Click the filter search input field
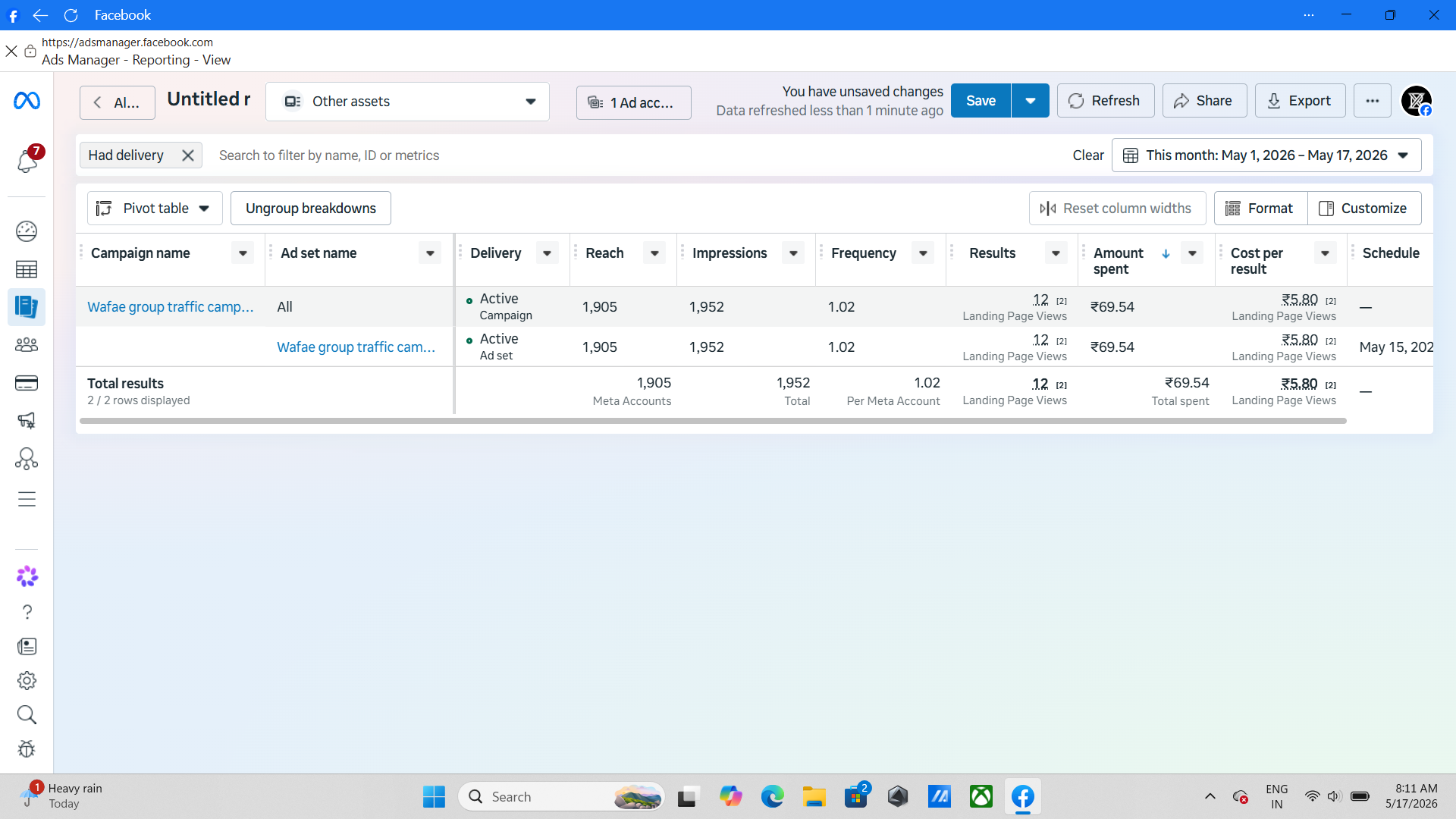 637,155
